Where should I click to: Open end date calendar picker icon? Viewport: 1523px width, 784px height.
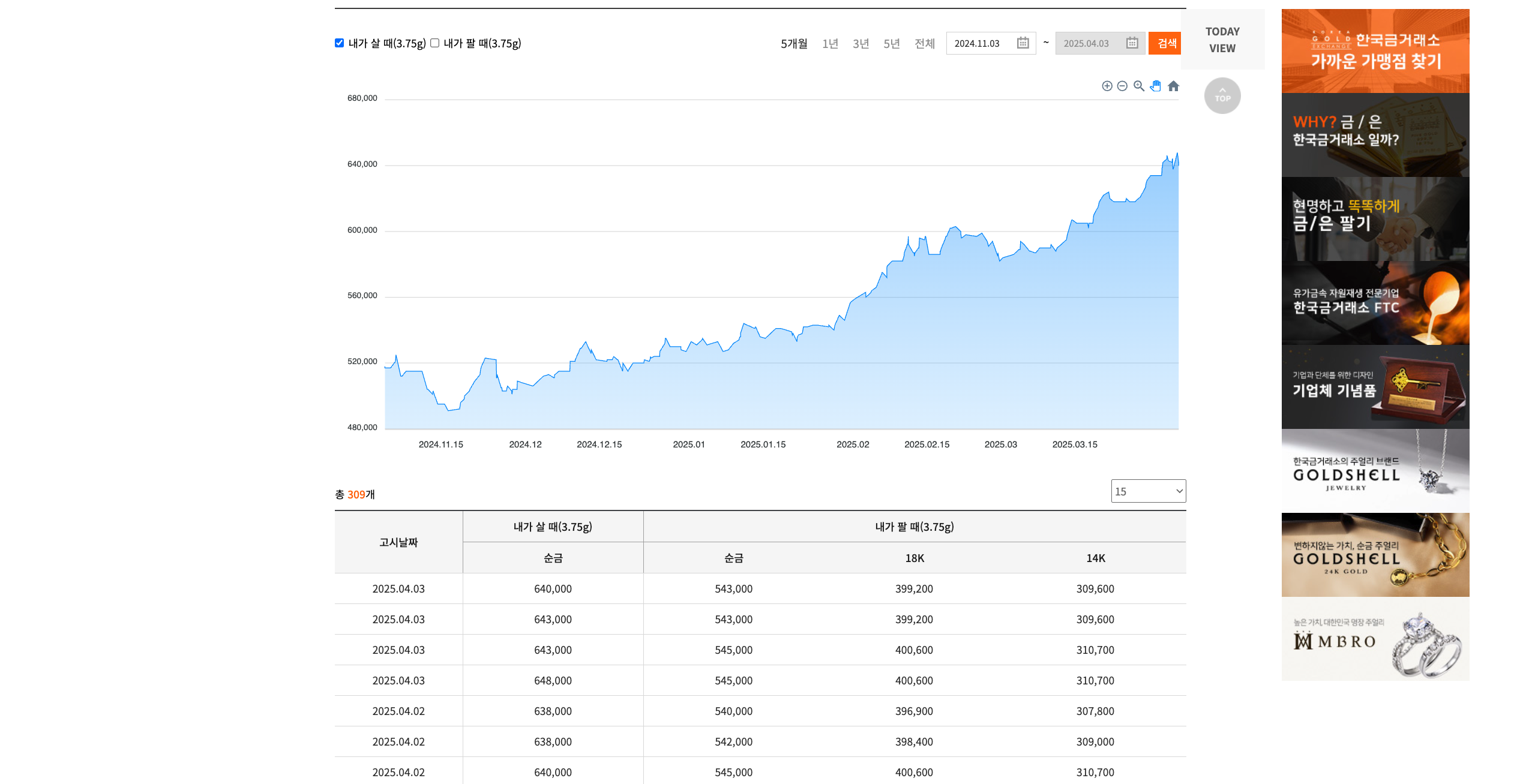[1132, 43]
